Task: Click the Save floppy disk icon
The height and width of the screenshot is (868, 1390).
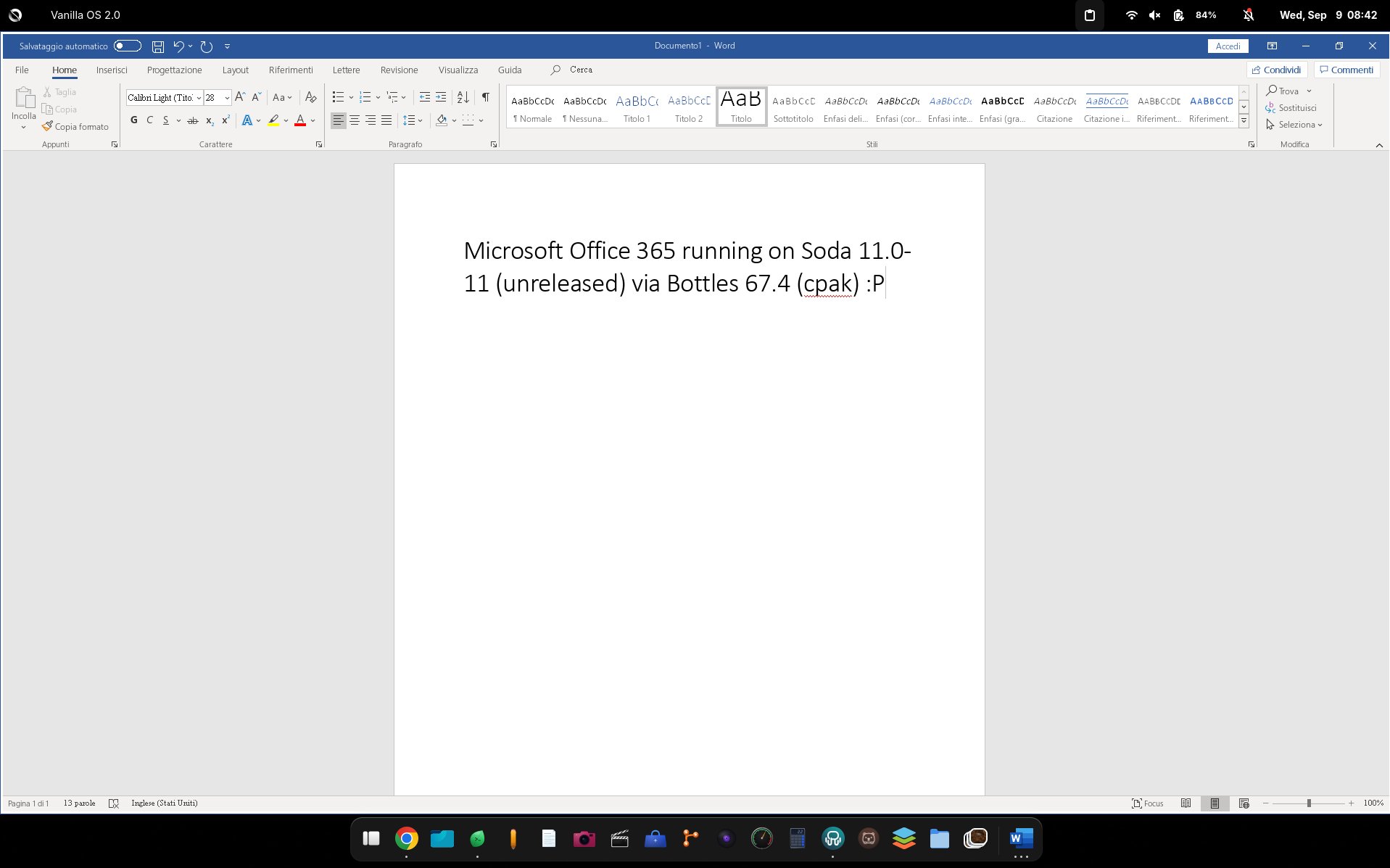Action: (157, 46)
